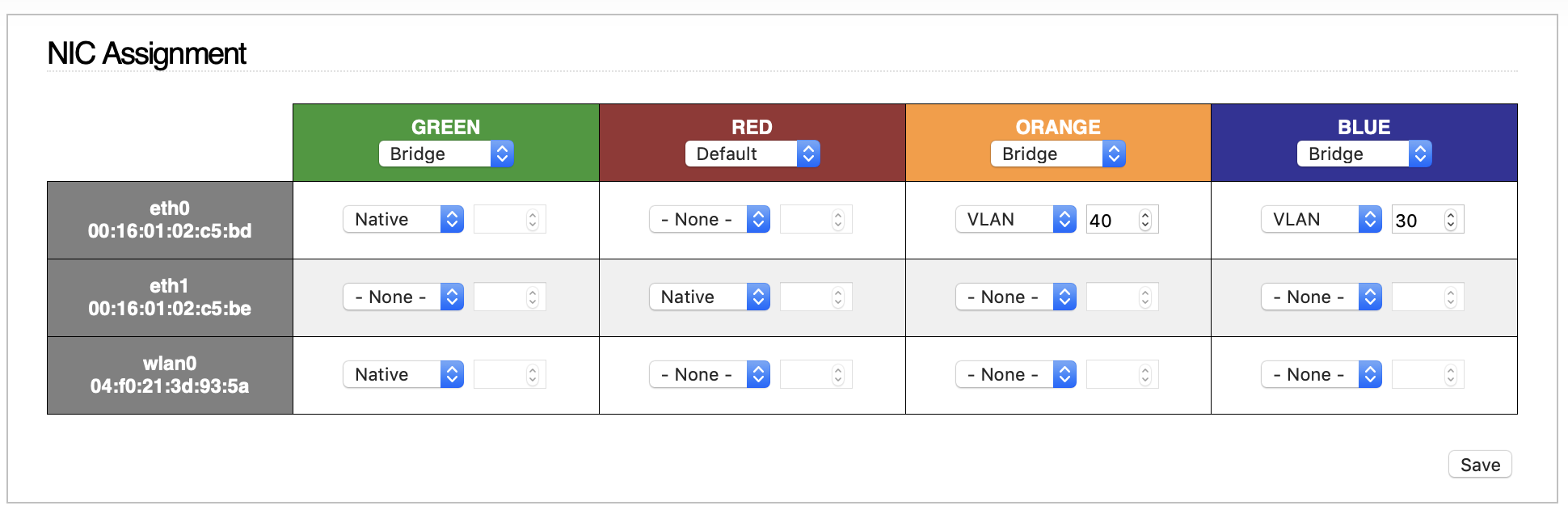The image size is (1568, 514).
Task: Open the GREEN zone Bridge mode dropdown
Action: pos(445,154)
